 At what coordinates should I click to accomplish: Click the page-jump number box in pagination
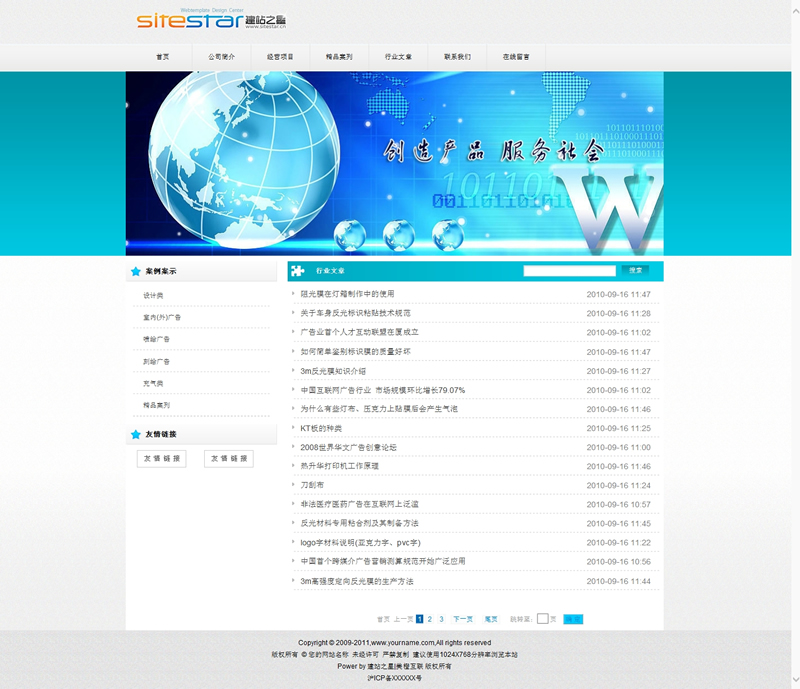tap(542, 619)
